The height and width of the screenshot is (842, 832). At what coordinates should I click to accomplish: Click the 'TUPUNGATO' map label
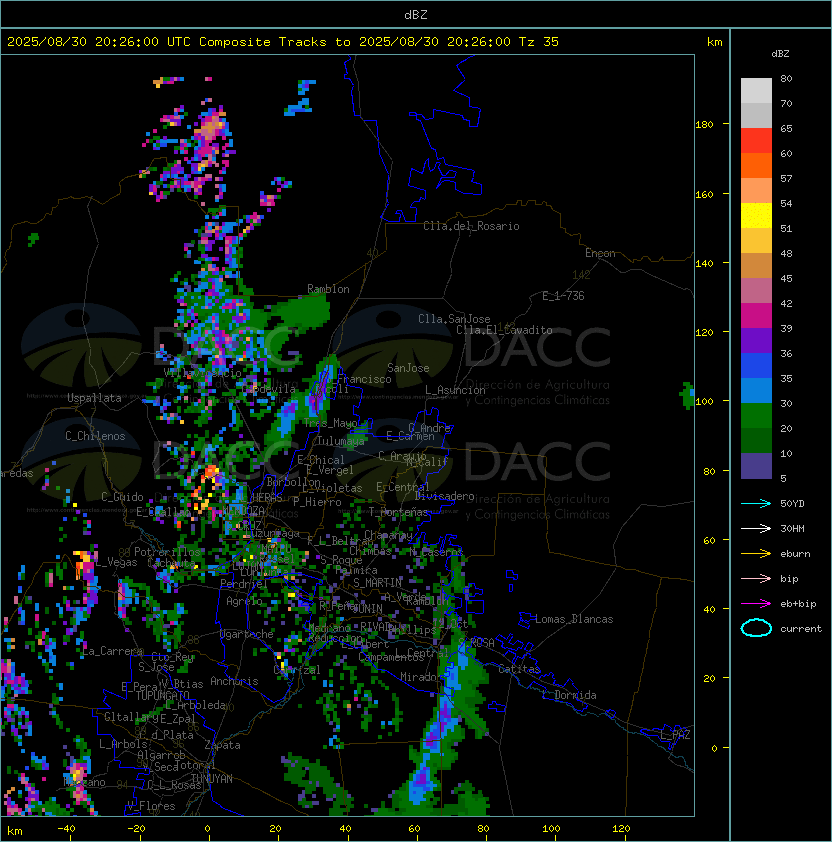163,695
